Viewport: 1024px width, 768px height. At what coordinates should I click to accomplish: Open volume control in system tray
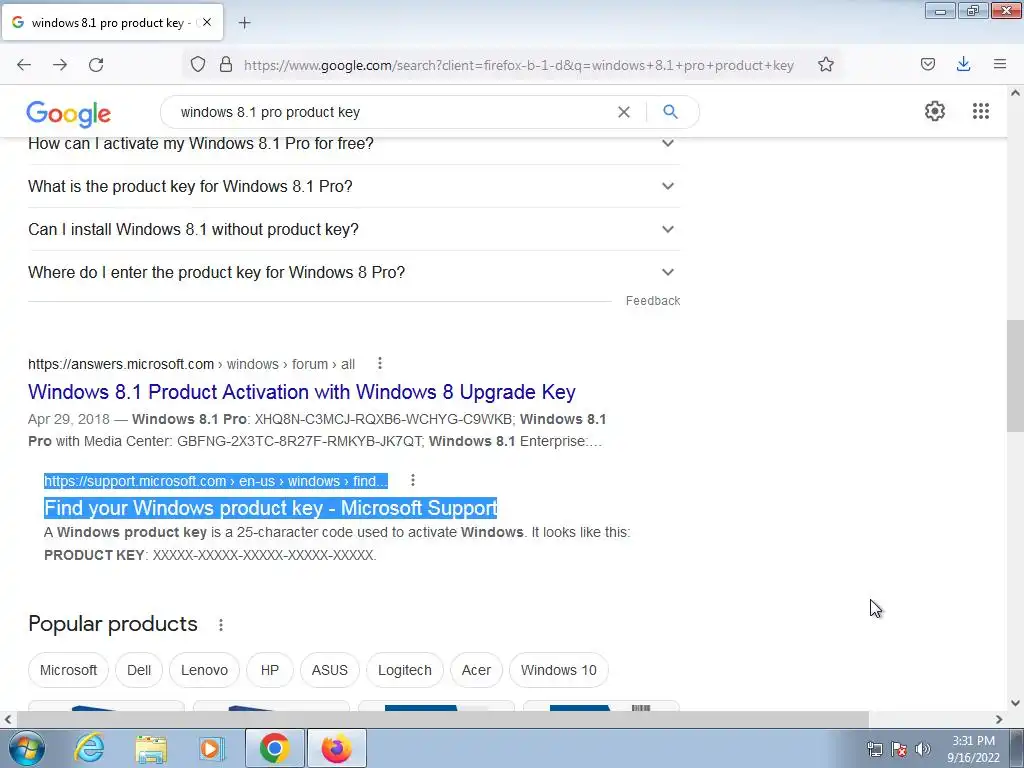[x=922, y=749]
